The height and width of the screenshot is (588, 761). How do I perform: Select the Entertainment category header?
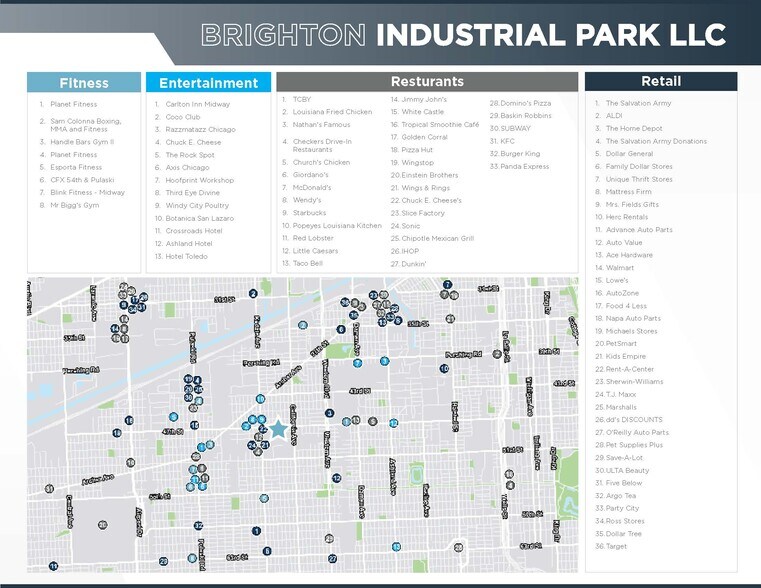coord(208,82)
